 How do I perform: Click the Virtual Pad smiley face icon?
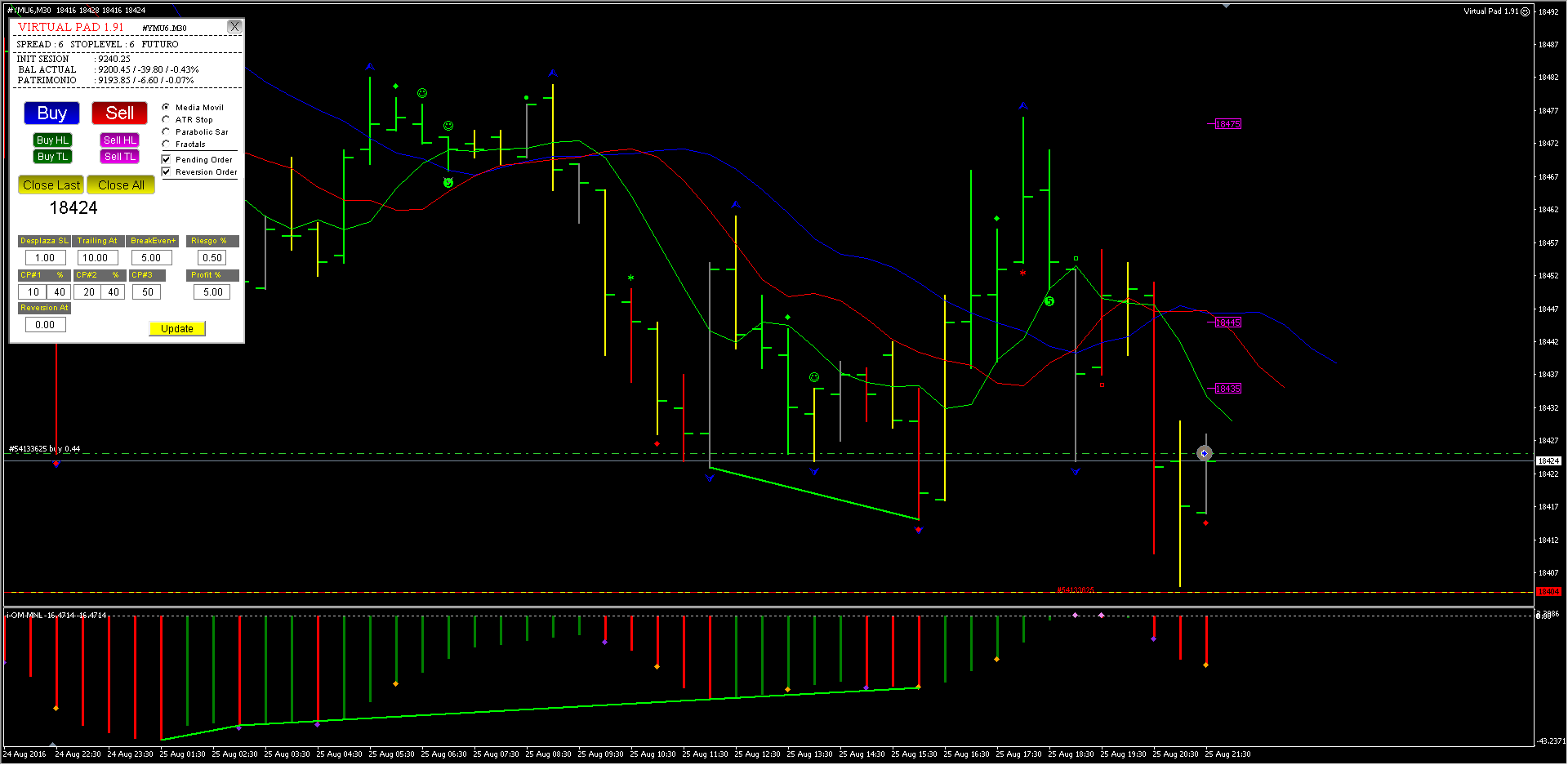1525,11
